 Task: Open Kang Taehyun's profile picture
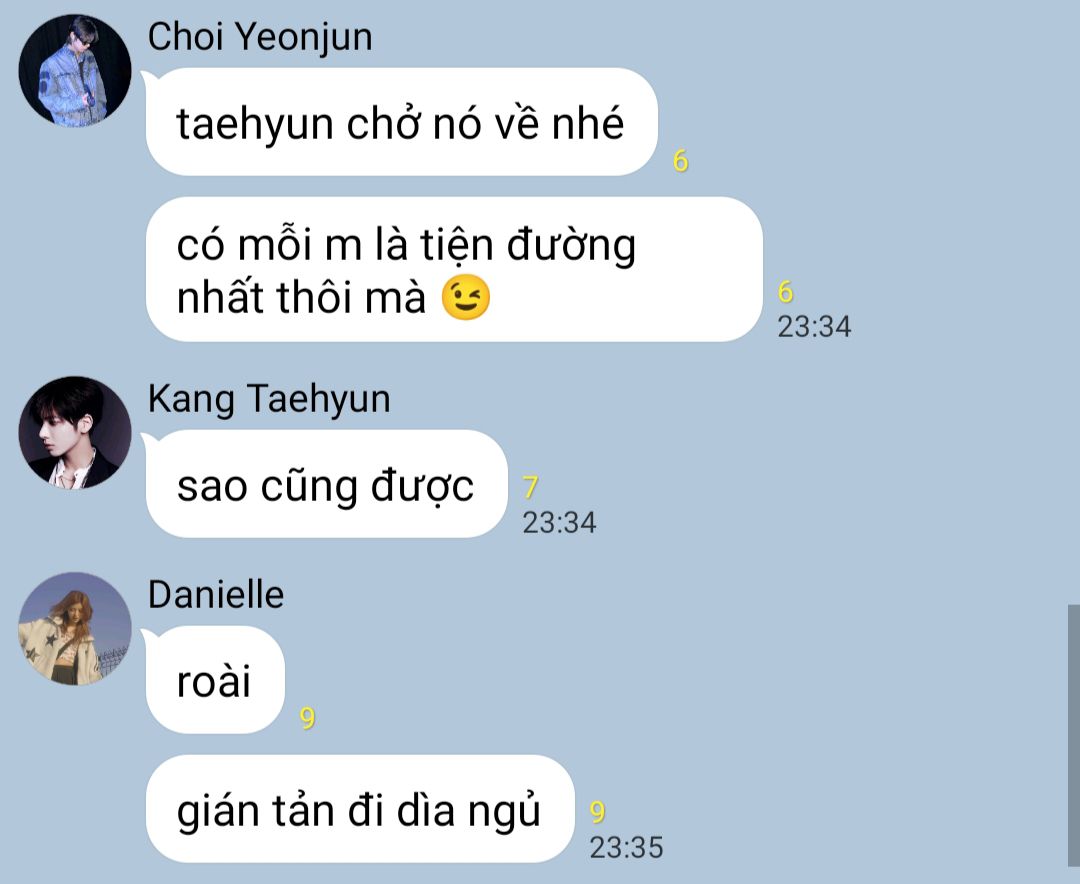pyautogui.click(x=74, y=433)
